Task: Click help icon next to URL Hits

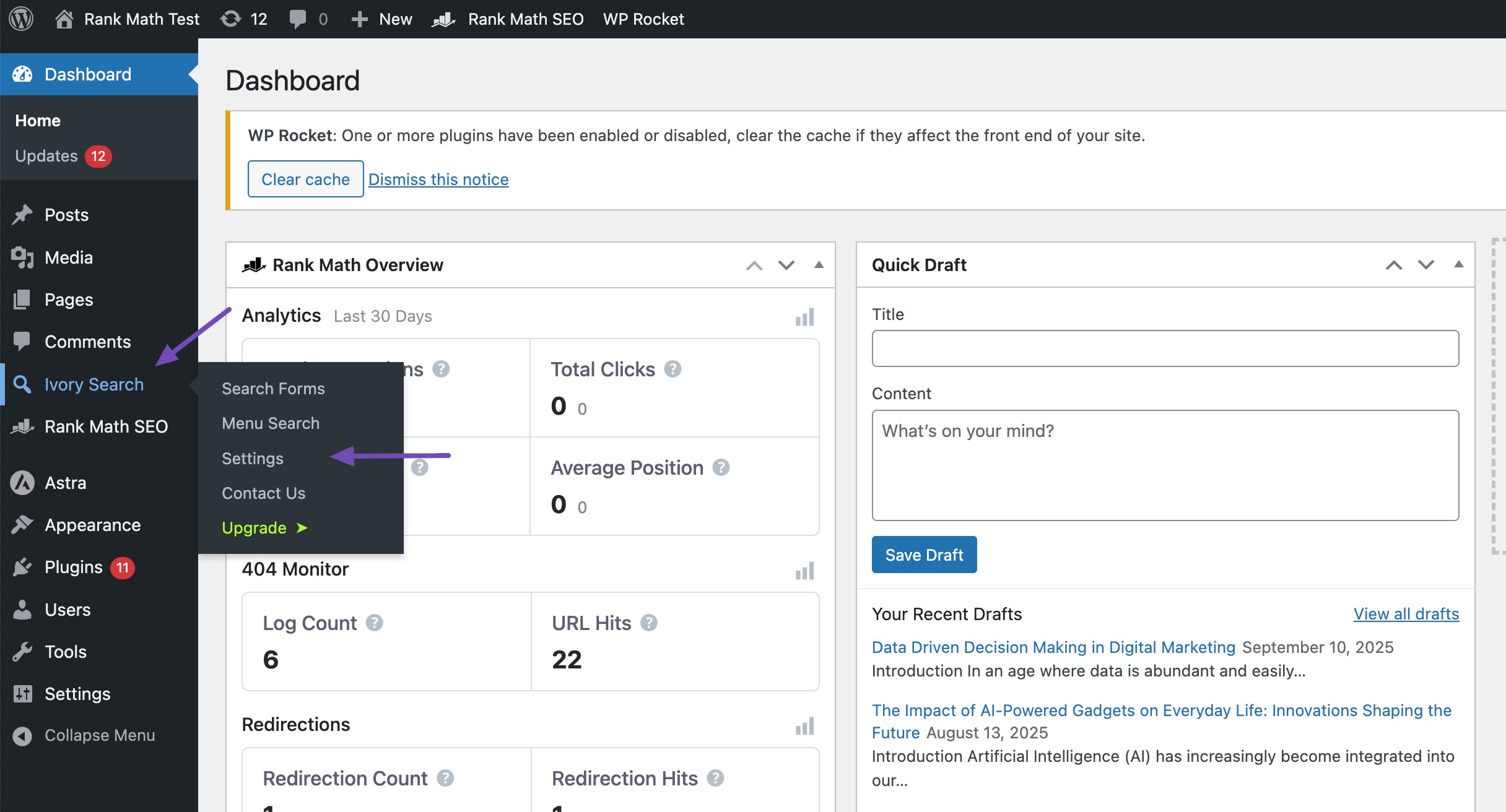Action: [649, 623]
